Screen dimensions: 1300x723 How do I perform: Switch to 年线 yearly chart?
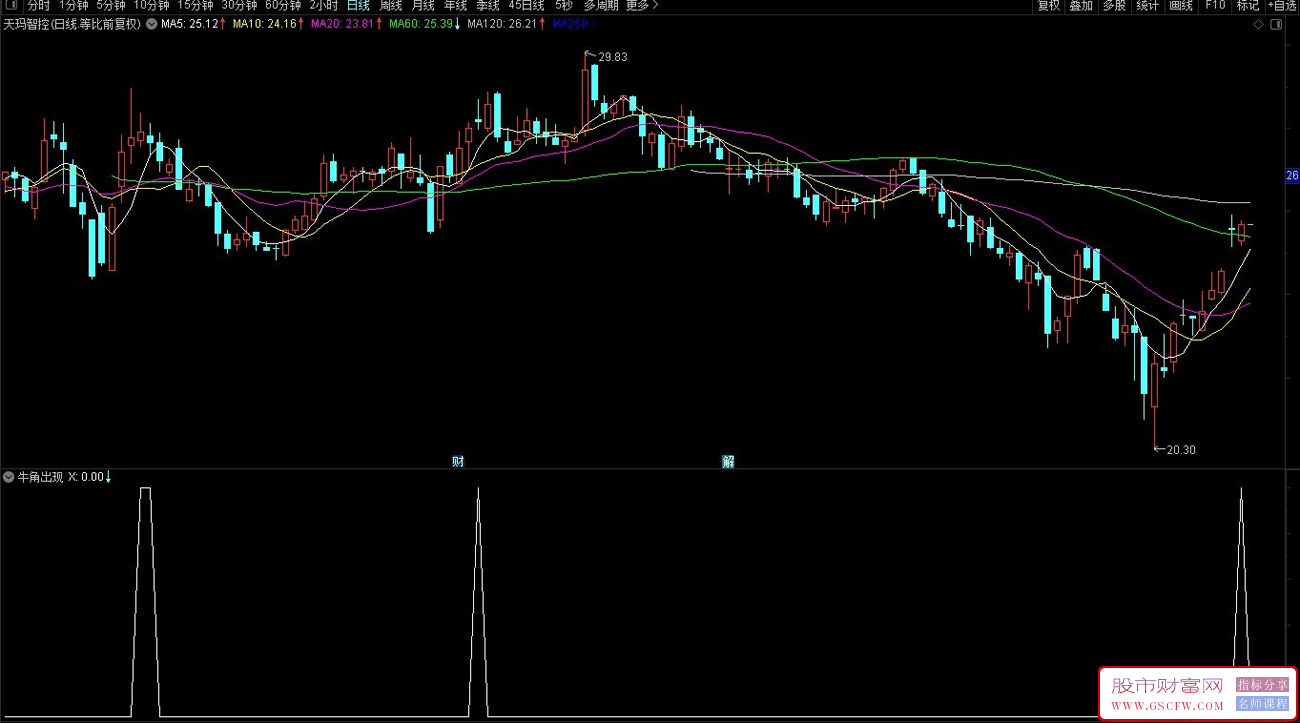[455, 6]
